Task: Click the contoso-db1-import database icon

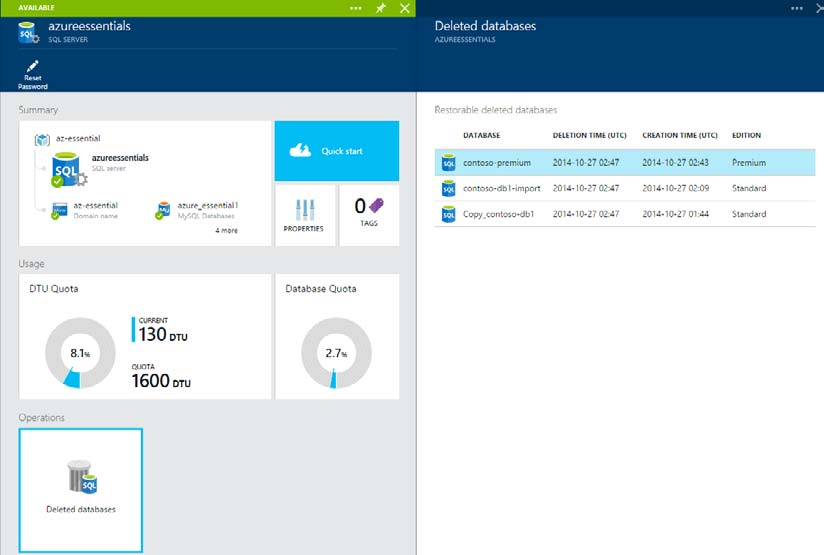Action: click(449, 188)
